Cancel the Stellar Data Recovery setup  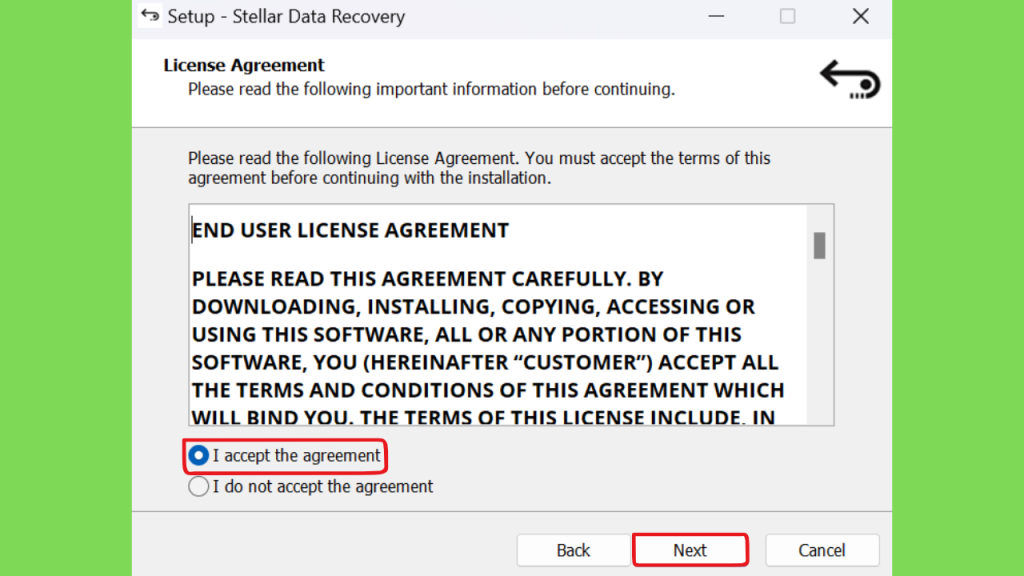tap(822, 550)
